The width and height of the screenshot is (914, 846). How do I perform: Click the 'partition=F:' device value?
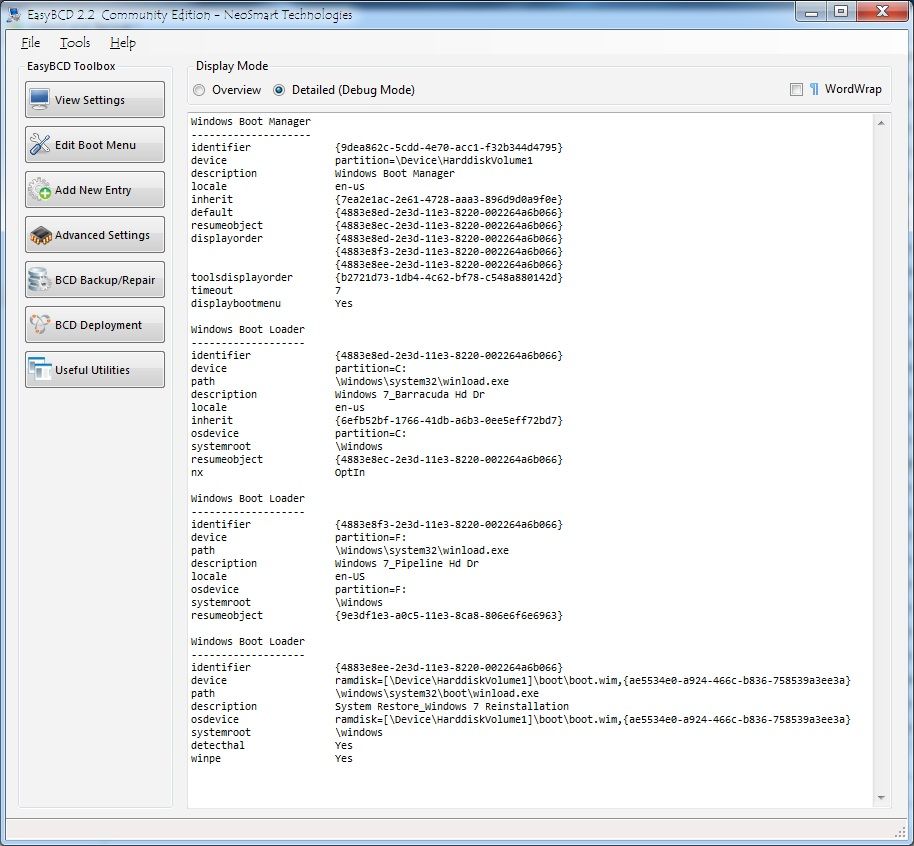(371, 538)
